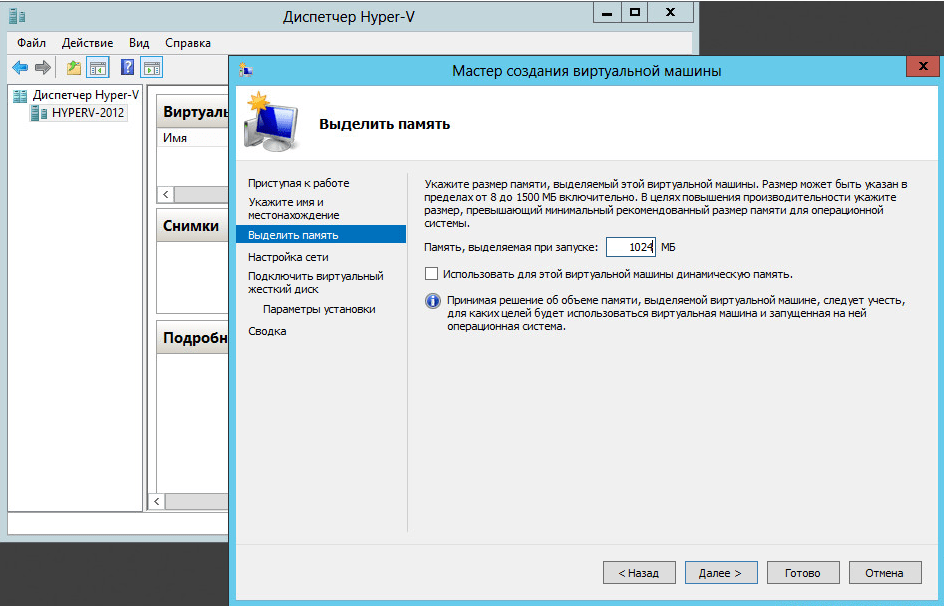
Task: Close the virtual machine wizard window
Action: point(923,66)
